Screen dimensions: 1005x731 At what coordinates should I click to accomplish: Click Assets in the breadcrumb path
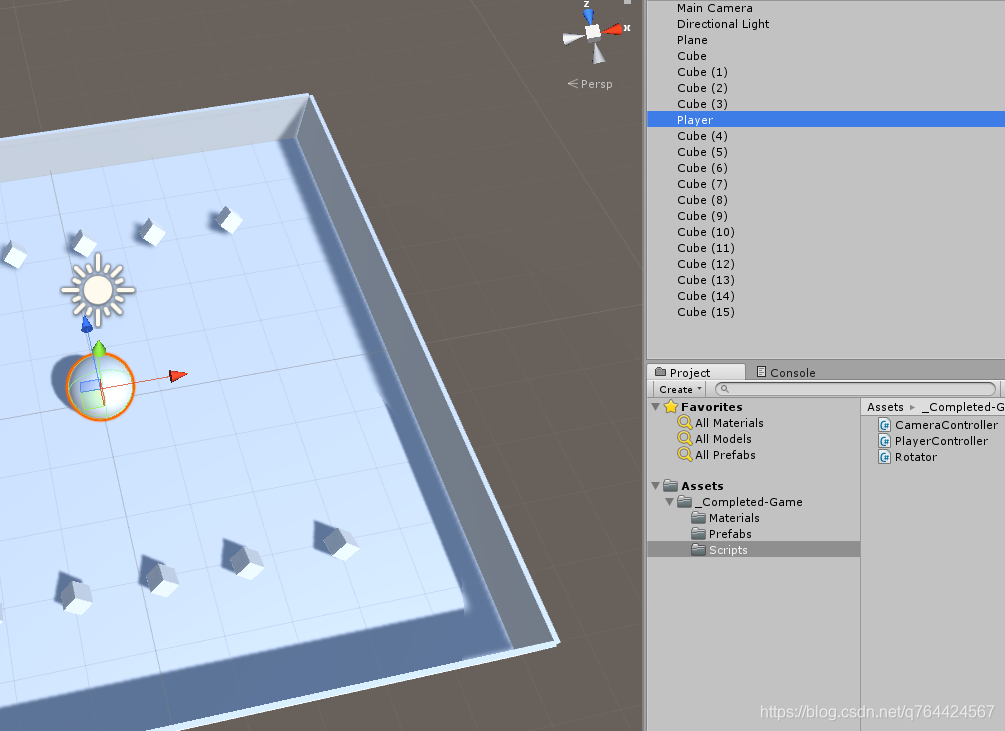(x=885, y=407)
